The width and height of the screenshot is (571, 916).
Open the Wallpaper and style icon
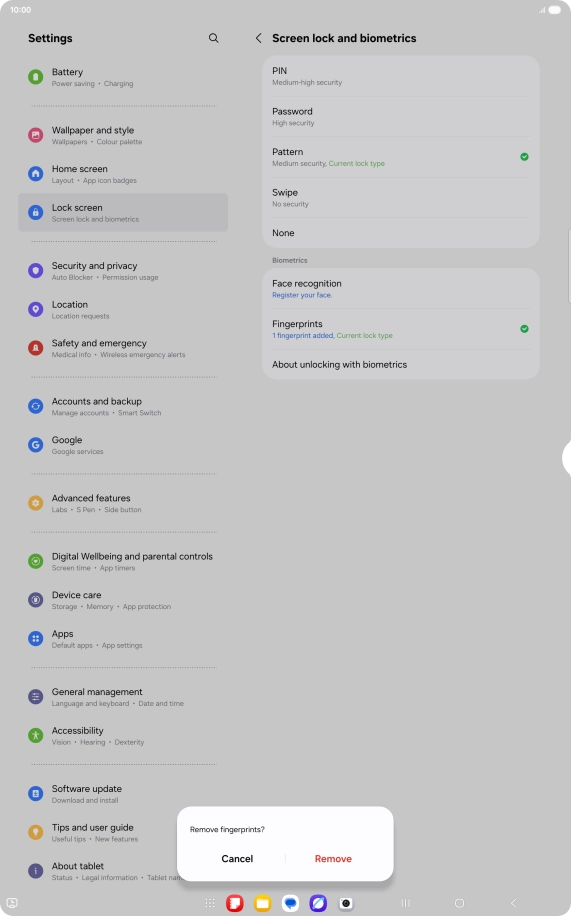[x=36, y=135]
